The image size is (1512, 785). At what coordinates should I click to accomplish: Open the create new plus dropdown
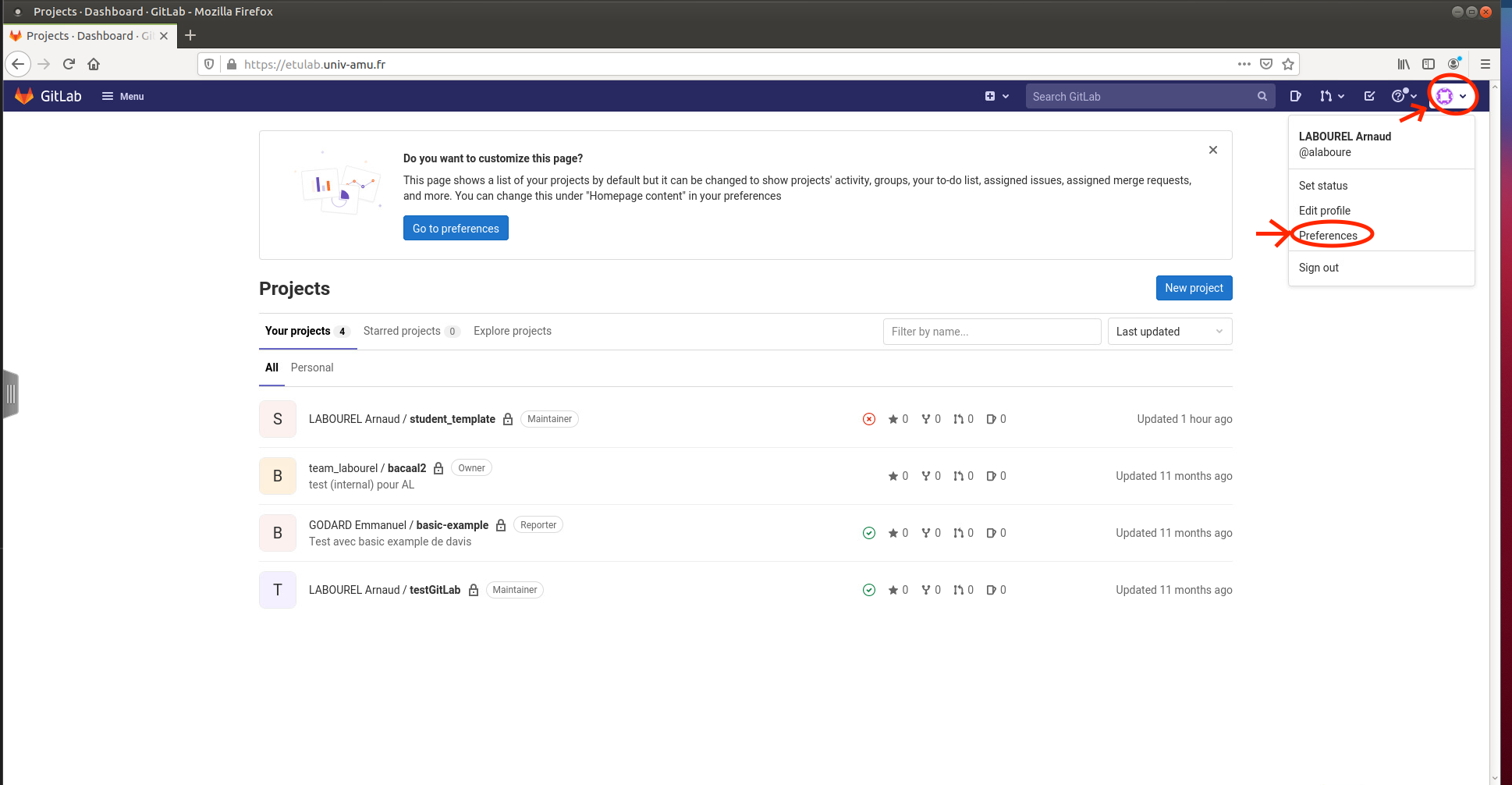point(996,96)
